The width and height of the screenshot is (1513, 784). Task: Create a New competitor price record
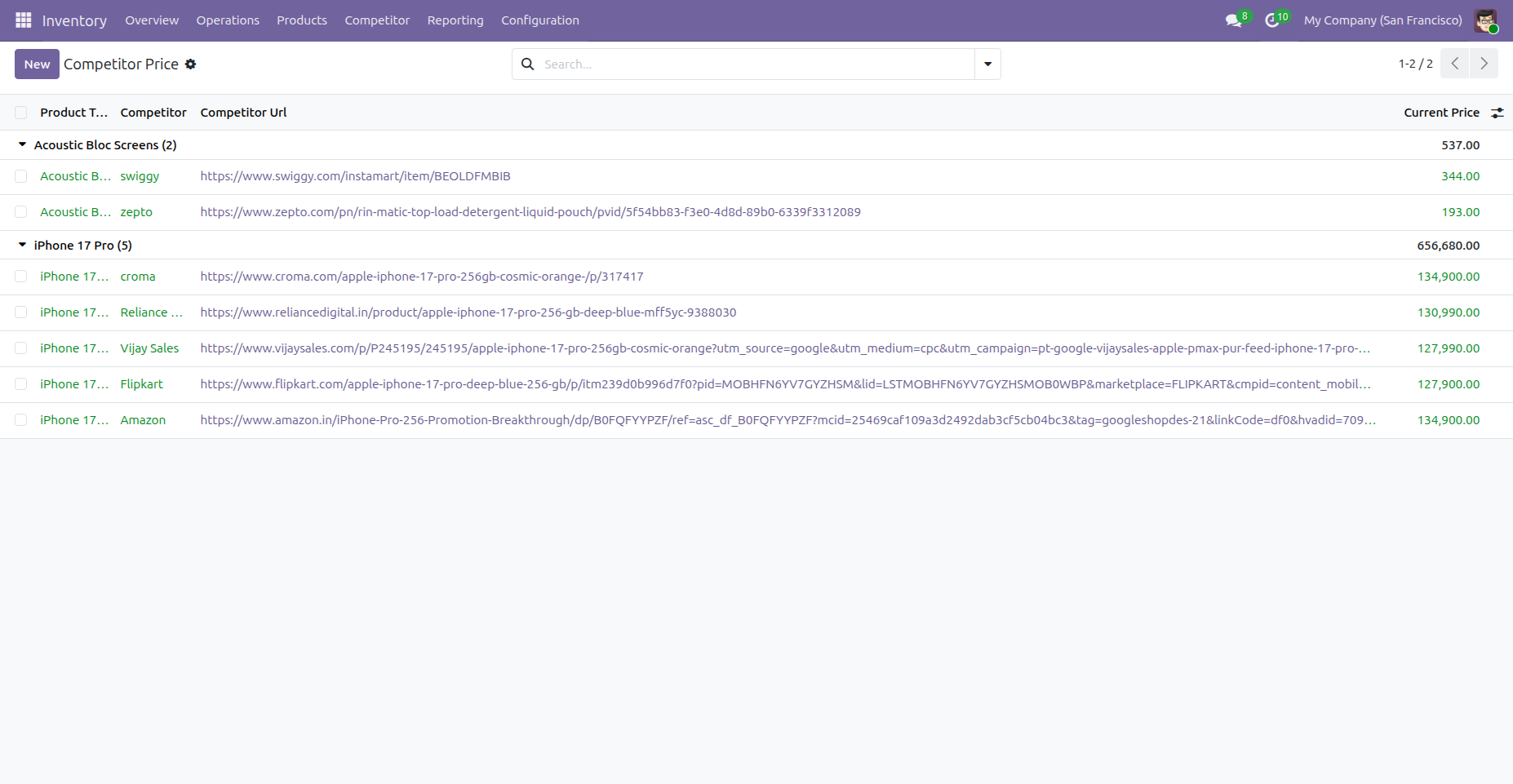click(37, 64)
